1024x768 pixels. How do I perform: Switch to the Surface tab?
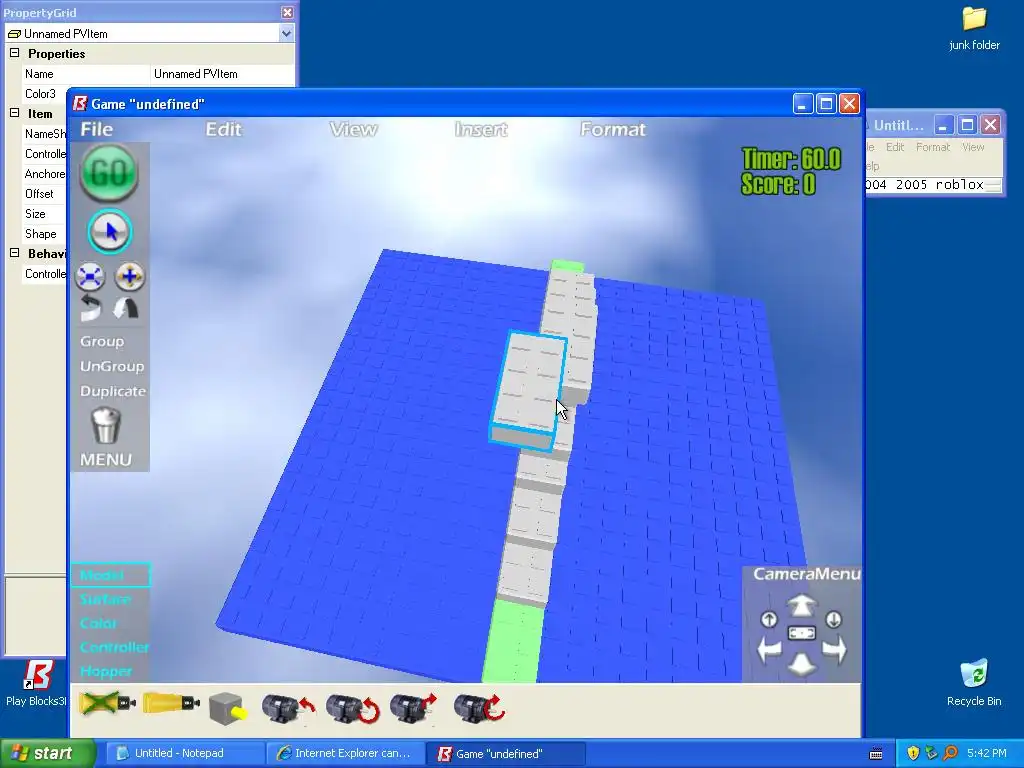(x=105, y=599)
